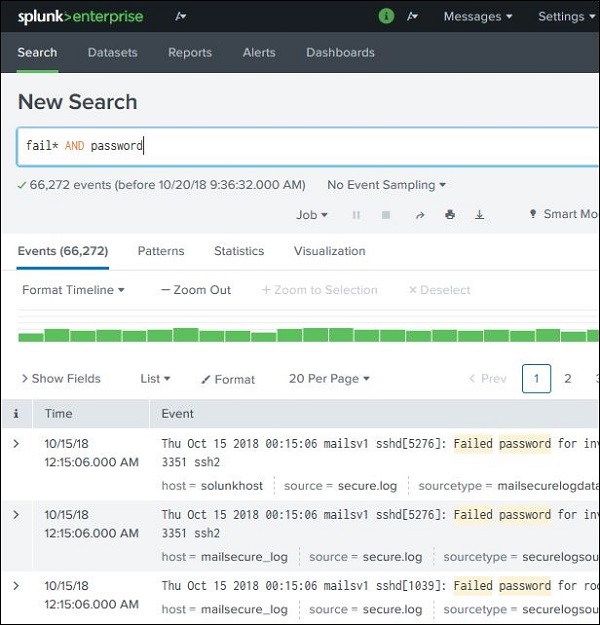Click the share job arrow icon
Image resolution: width=600 pixels, height=625 pixels.
(420, 215)
